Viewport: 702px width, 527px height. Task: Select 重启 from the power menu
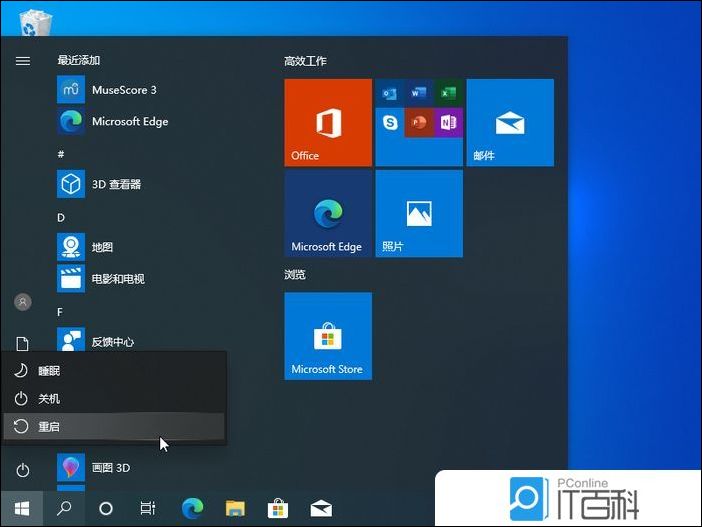(x=50, y=427)
